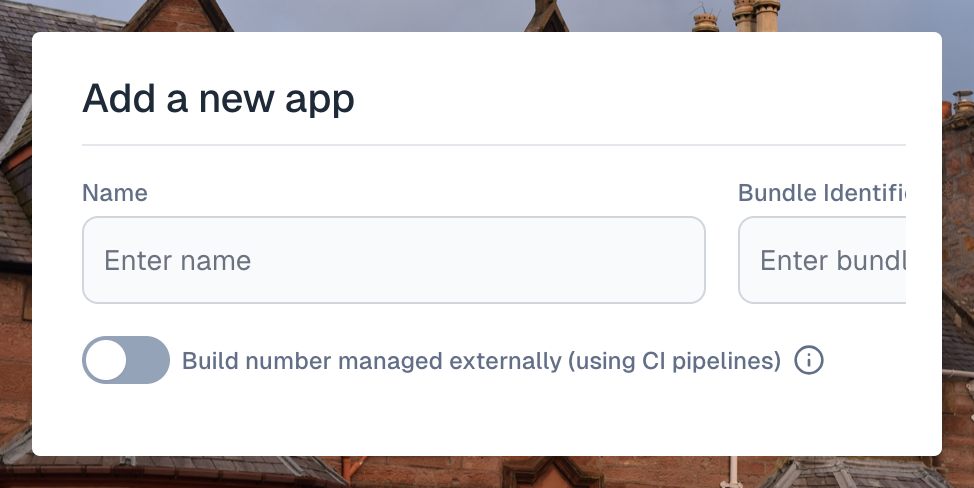Show tooltip about externally managed build numbers
The image size is (974, 488).
[809, 360]
